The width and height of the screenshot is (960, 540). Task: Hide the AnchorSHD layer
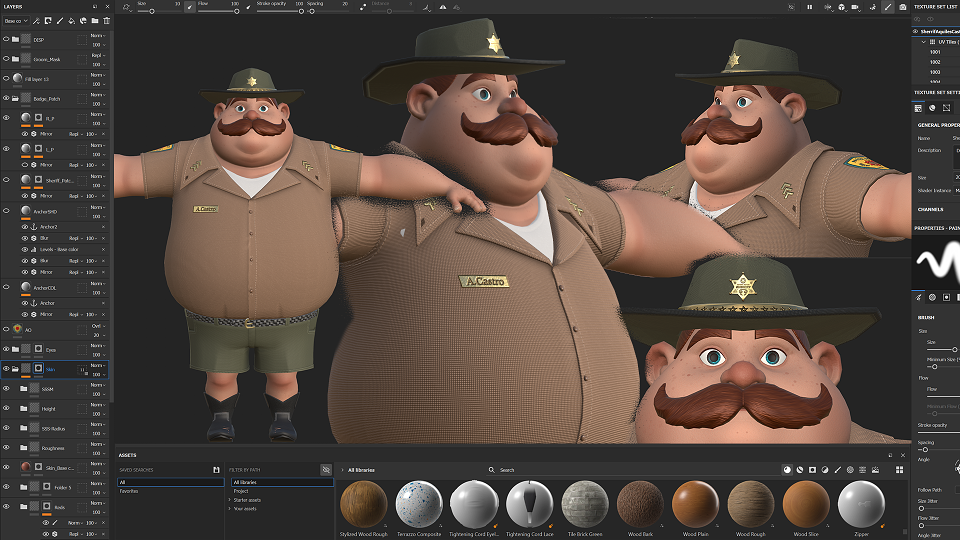(x=6, y=211)
